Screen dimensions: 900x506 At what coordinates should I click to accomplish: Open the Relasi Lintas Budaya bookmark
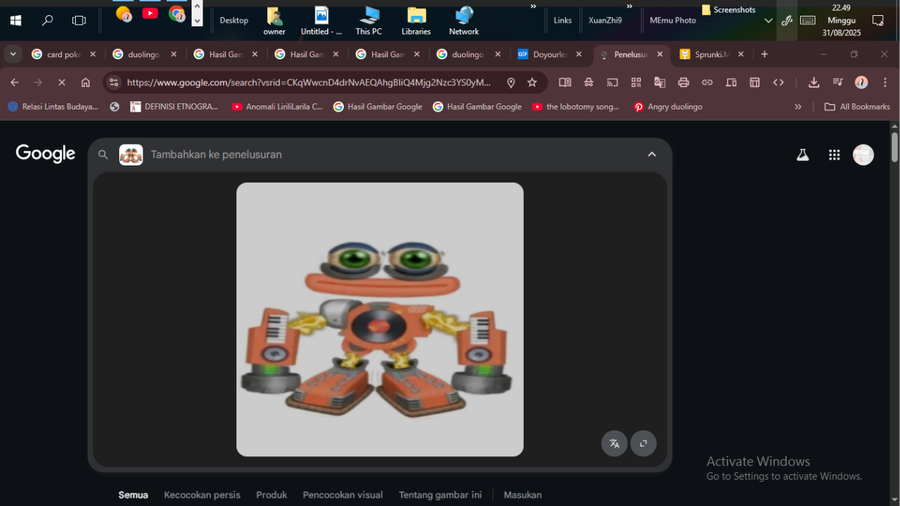pos(53,107)
